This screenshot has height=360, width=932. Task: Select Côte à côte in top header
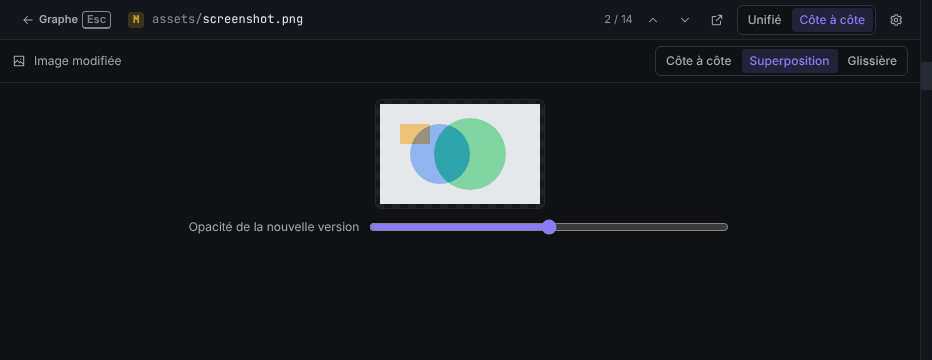pyautogui.click(x=832, y=20)
